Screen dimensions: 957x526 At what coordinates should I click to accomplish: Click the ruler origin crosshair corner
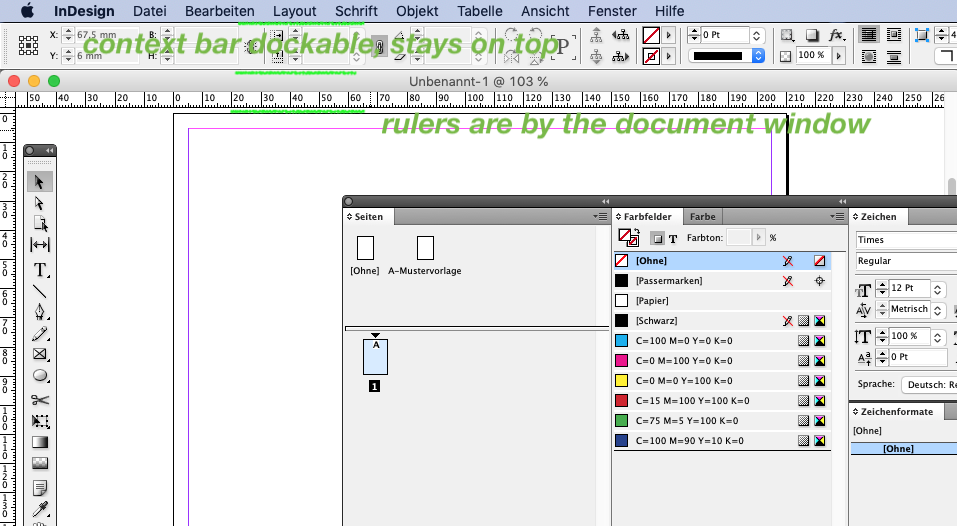tap(7, 98)
